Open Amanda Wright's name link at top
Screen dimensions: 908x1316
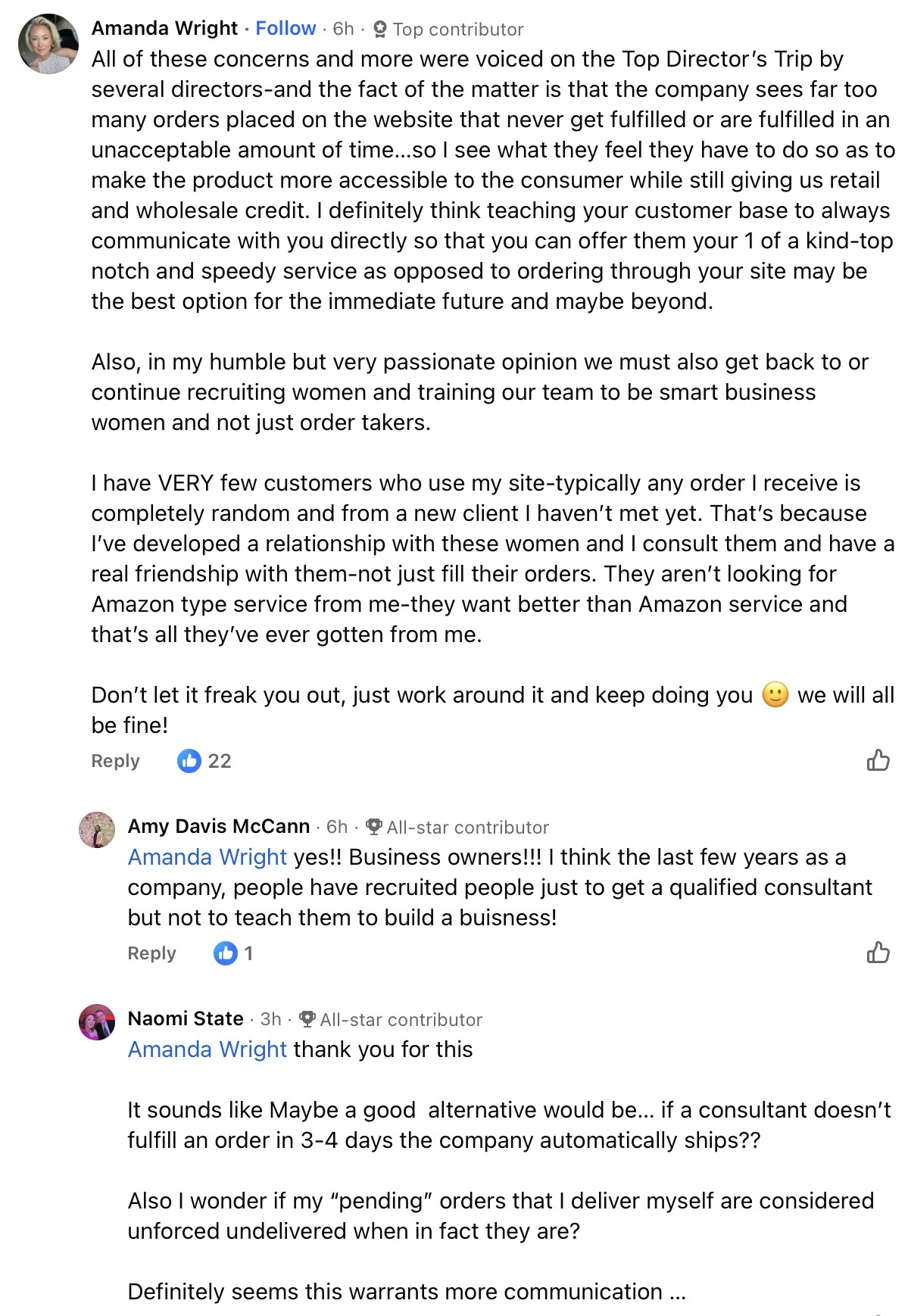(x=164, y=29)
